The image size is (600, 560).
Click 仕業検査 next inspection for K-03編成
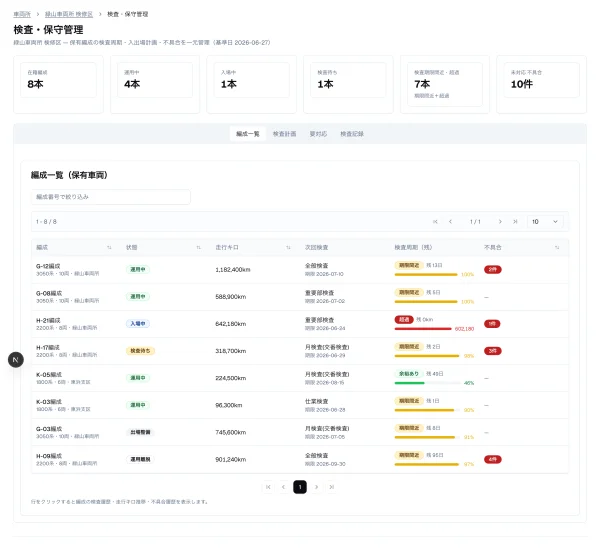[316, 402]
